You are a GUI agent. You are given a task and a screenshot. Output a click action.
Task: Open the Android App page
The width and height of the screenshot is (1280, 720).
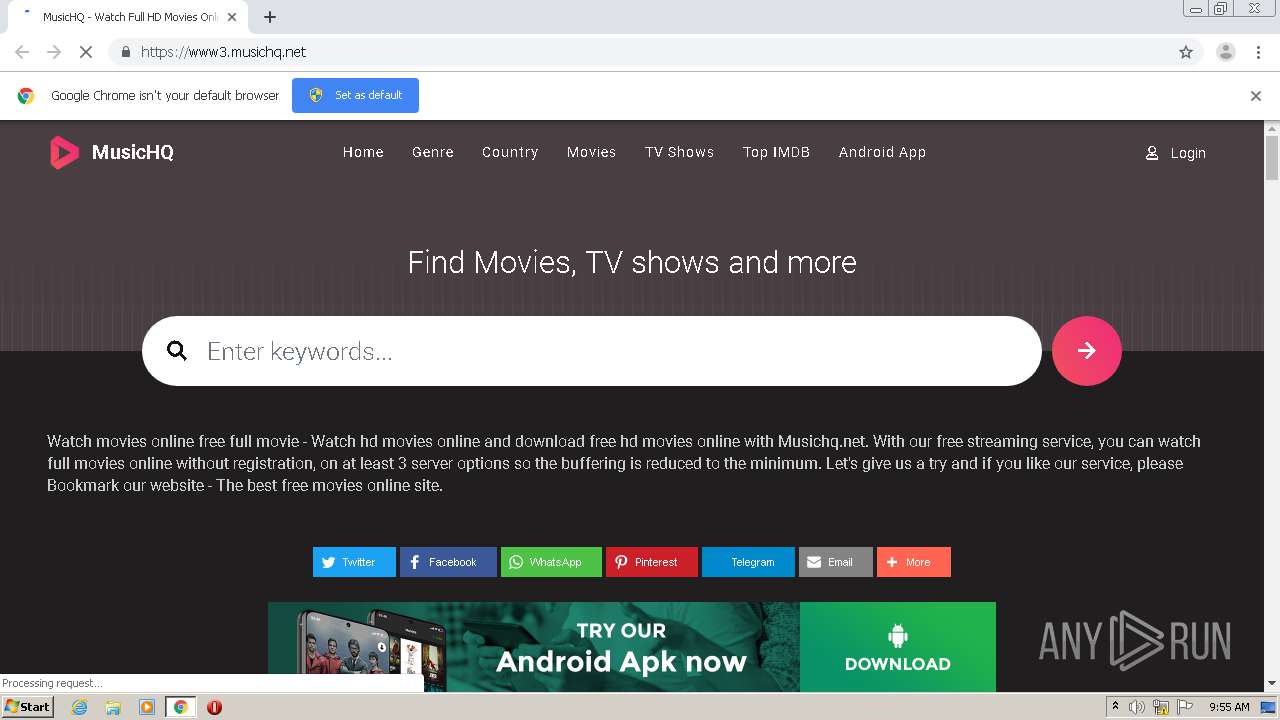[882, 152]
